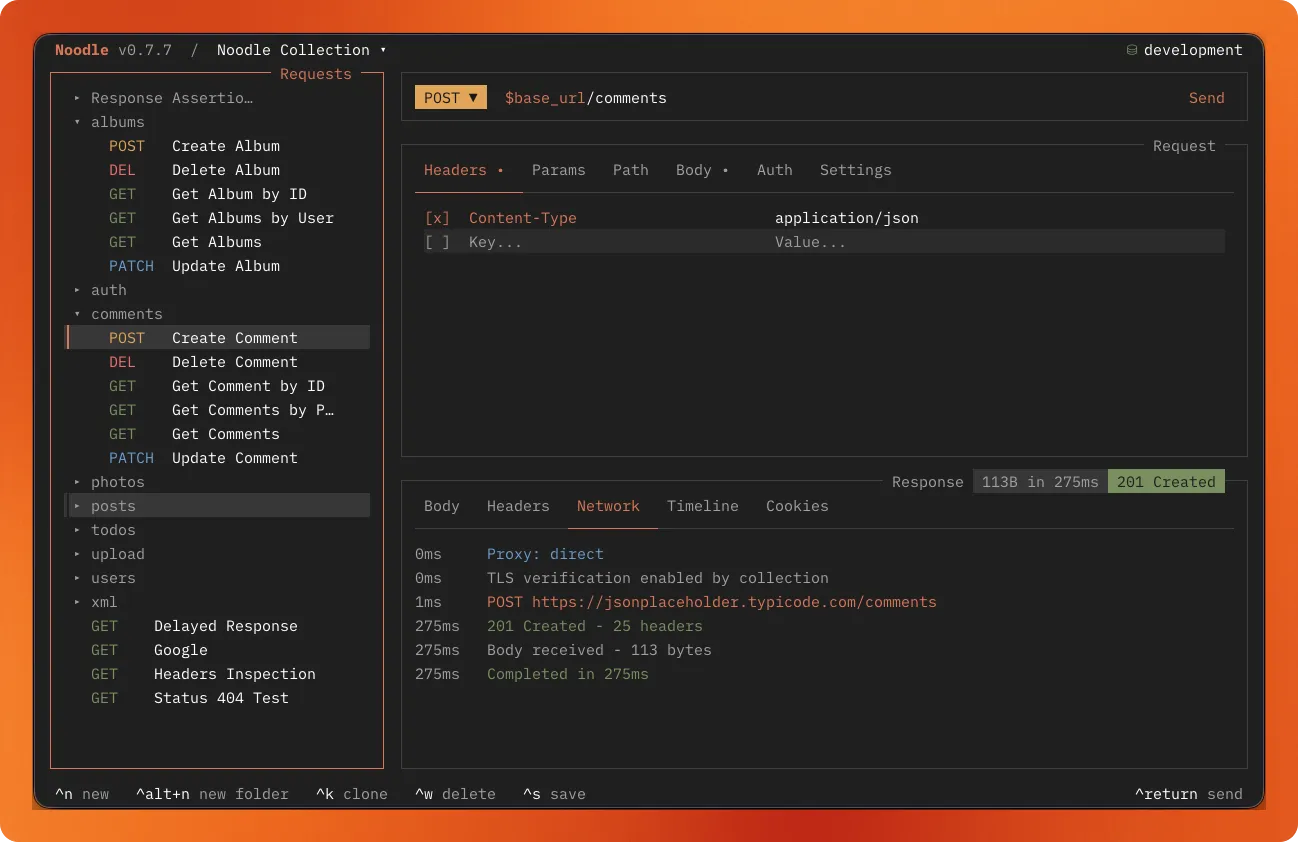This screenshot has width=1298, height=842.
Task: Select the Network response tab
Action: (x=608, y=506)
